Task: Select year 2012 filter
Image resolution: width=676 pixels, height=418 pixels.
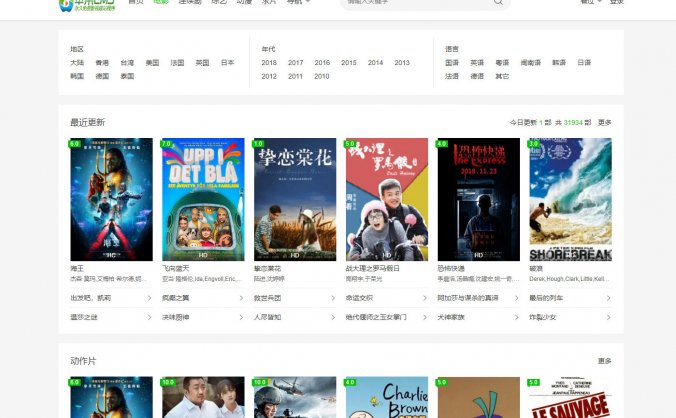Action: click(x=269, y=76)
